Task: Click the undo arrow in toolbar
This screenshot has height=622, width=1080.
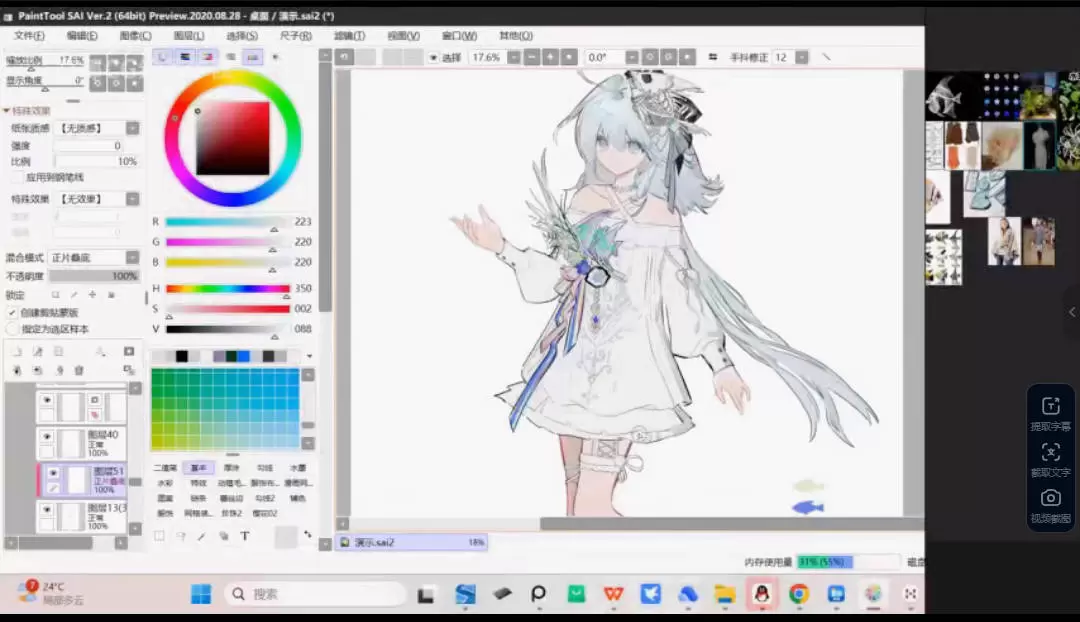Action: [345, 58]
